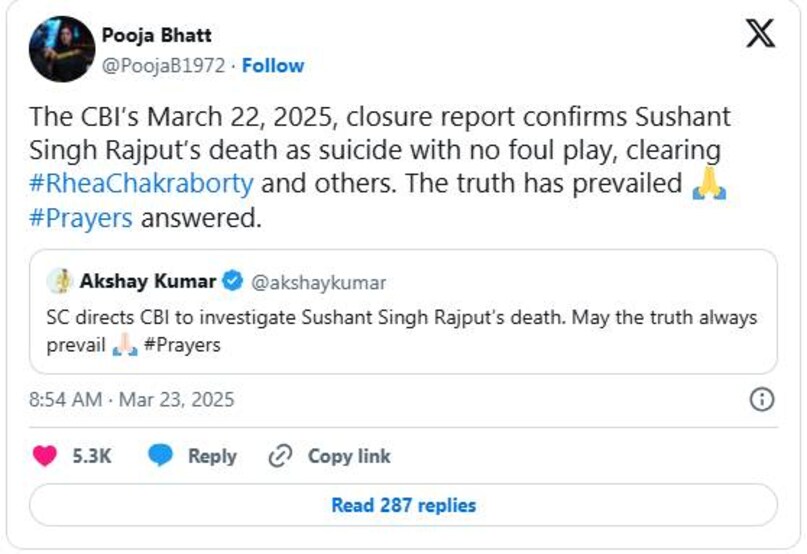
Task: Click the copy link chain icon
Action: pos(280,456)
